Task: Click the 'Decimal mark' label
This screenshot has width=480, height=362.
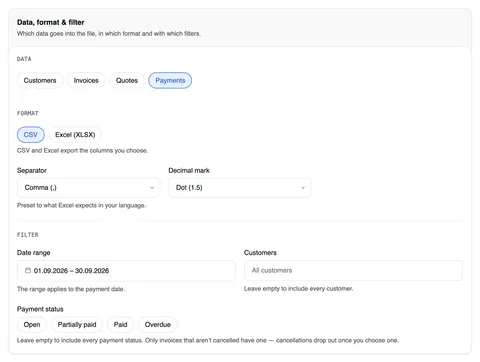Action: click(189, 170)
